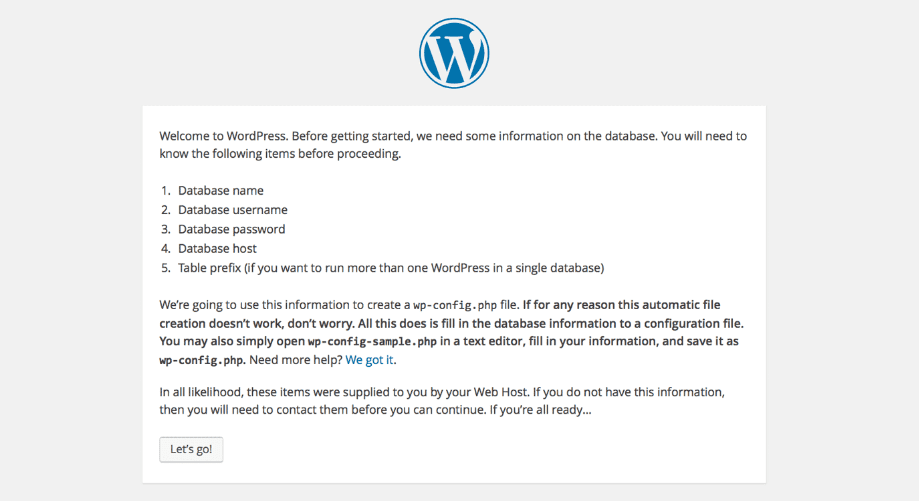Click the wp-config-sample.php filename text
Viewport: 919px width, 501px height.
[x=372, y=342]
